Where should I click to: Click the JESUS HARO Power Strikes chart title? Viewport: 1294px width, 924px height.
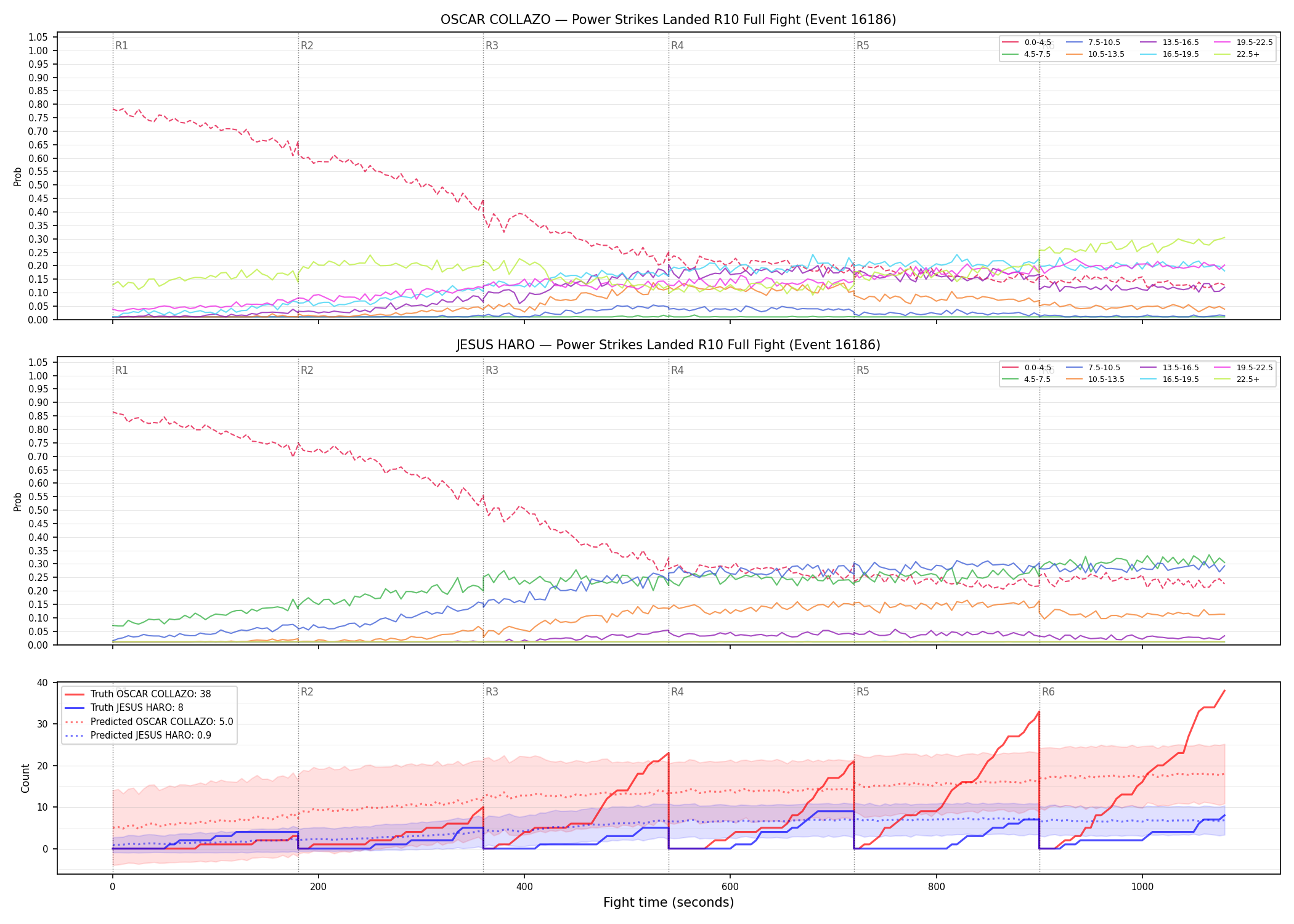(668, 345)
